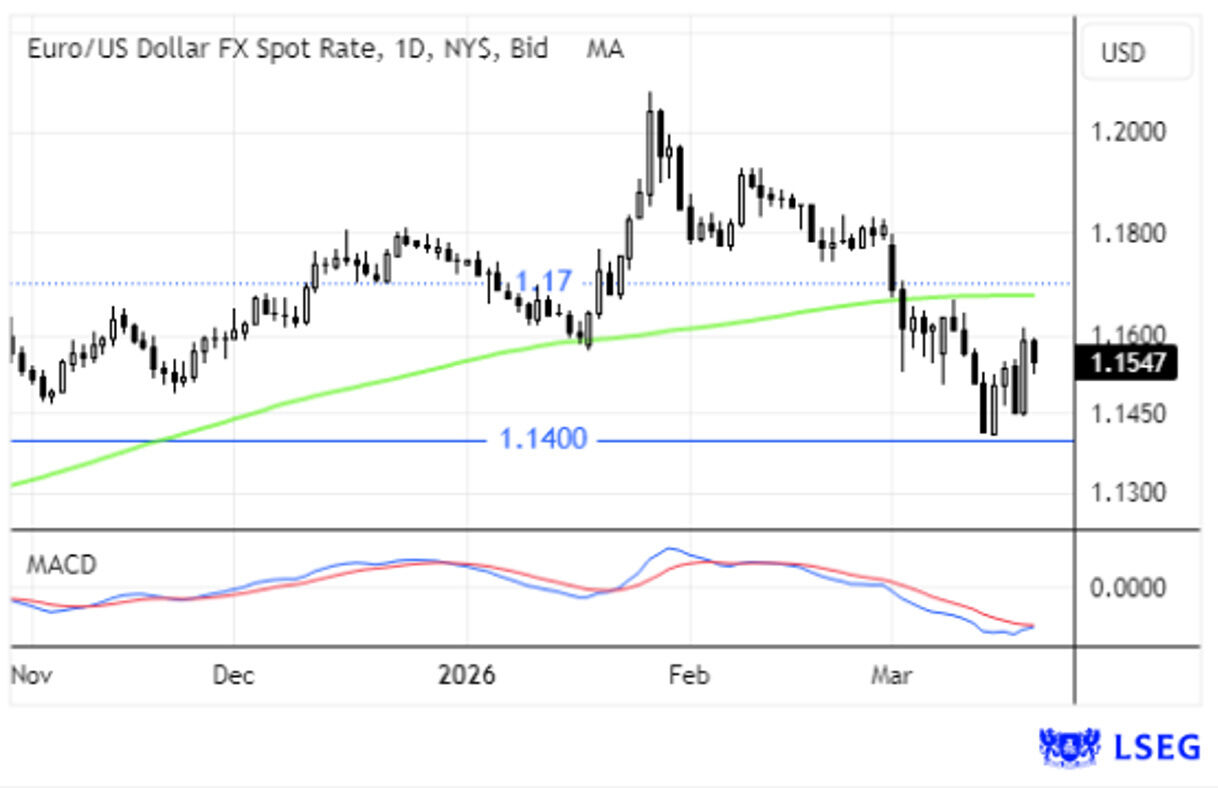Click the MACD indicator label

pos(61,565)
